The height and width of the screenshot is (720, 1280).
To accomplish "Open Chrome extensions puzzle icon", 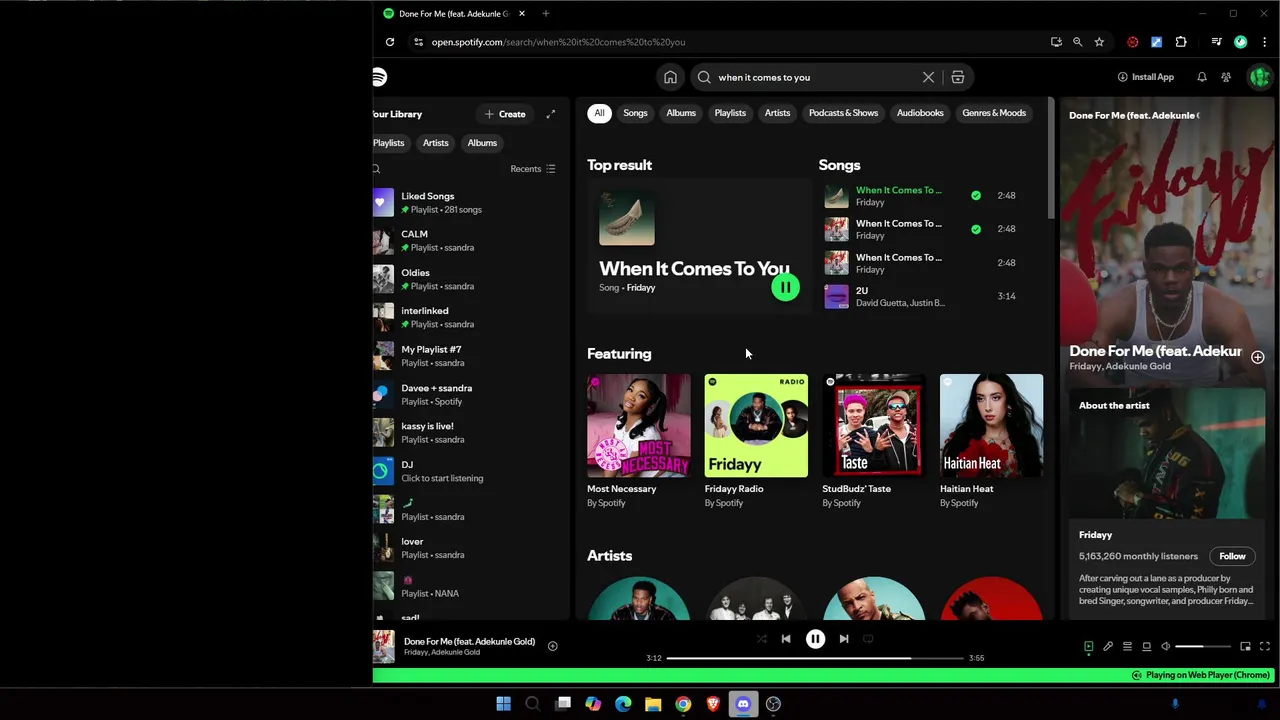I will tap(1181, 42).
